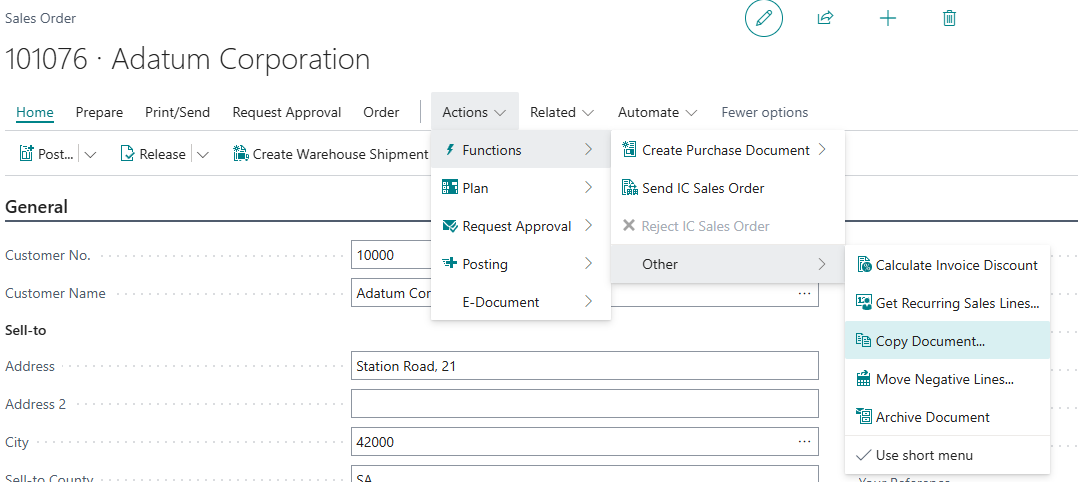Switch to the Home tab

[x=34, y=112]
